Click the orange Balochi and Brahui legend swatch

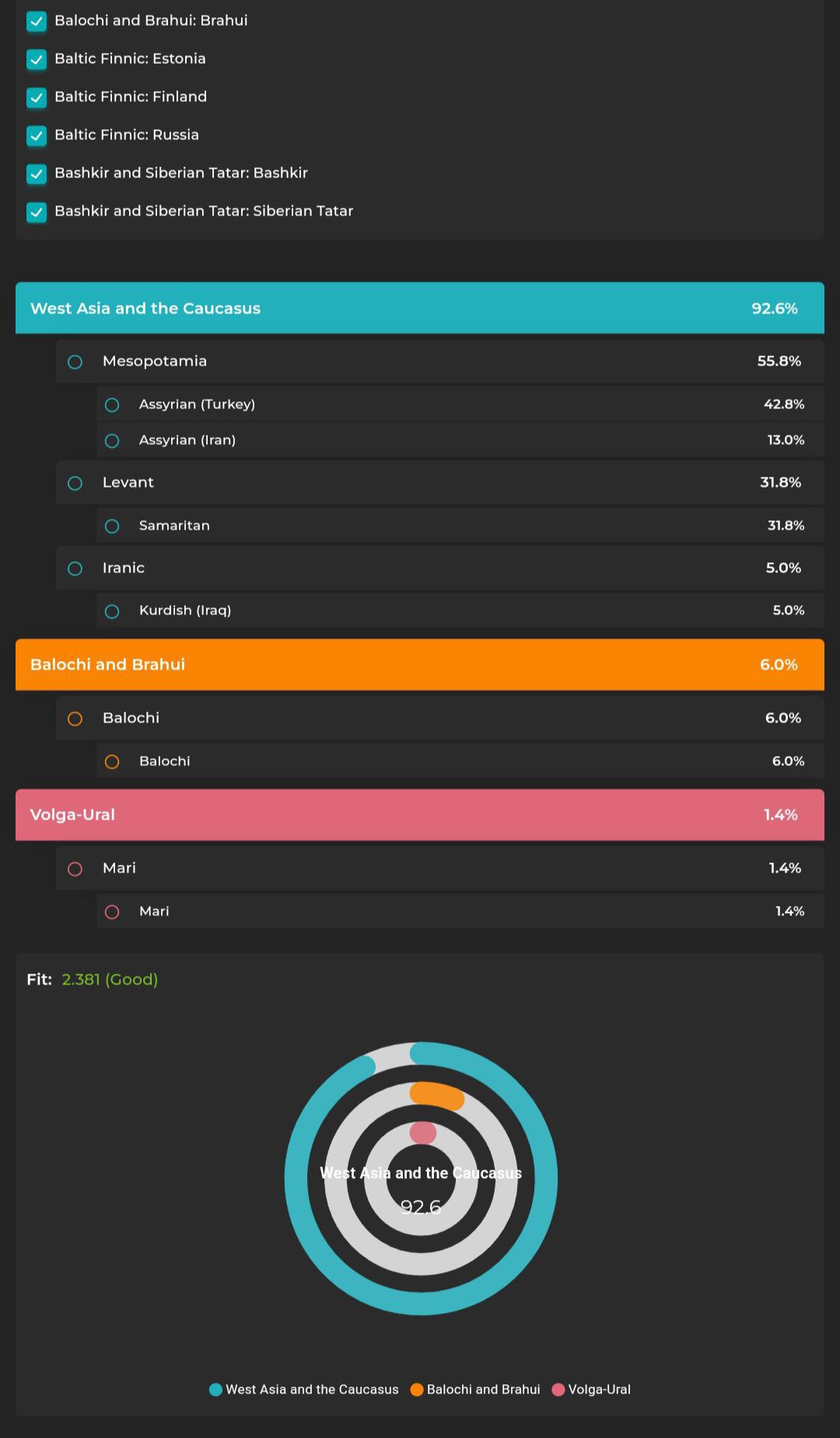[417, 1390]
